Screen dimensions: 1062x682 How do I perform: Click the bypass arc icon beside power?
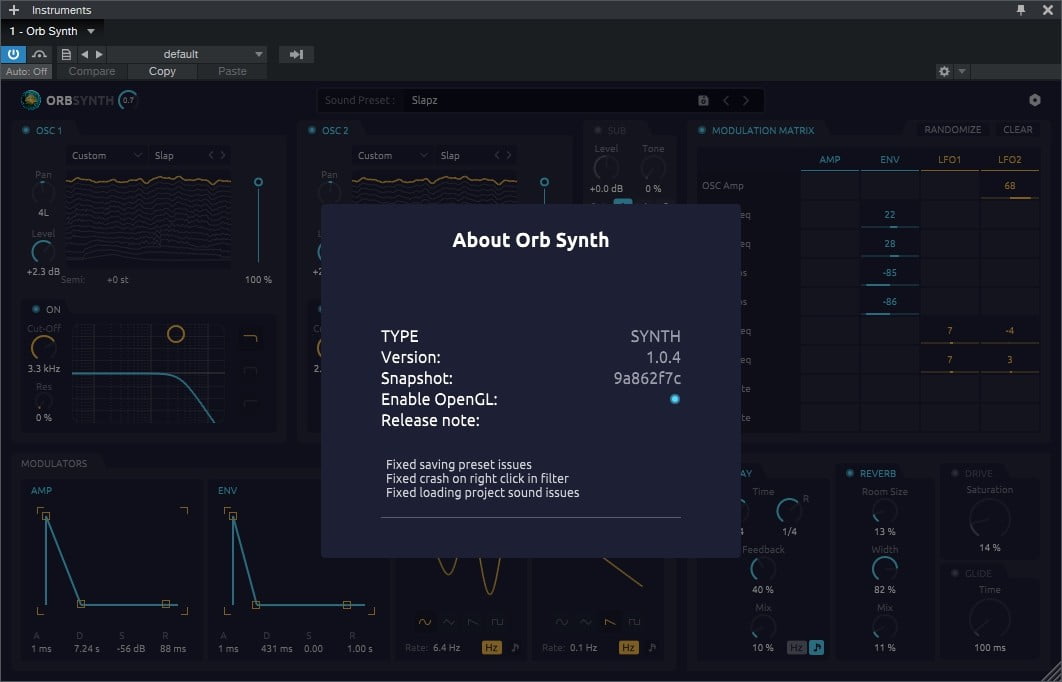(x=39, y=54)
